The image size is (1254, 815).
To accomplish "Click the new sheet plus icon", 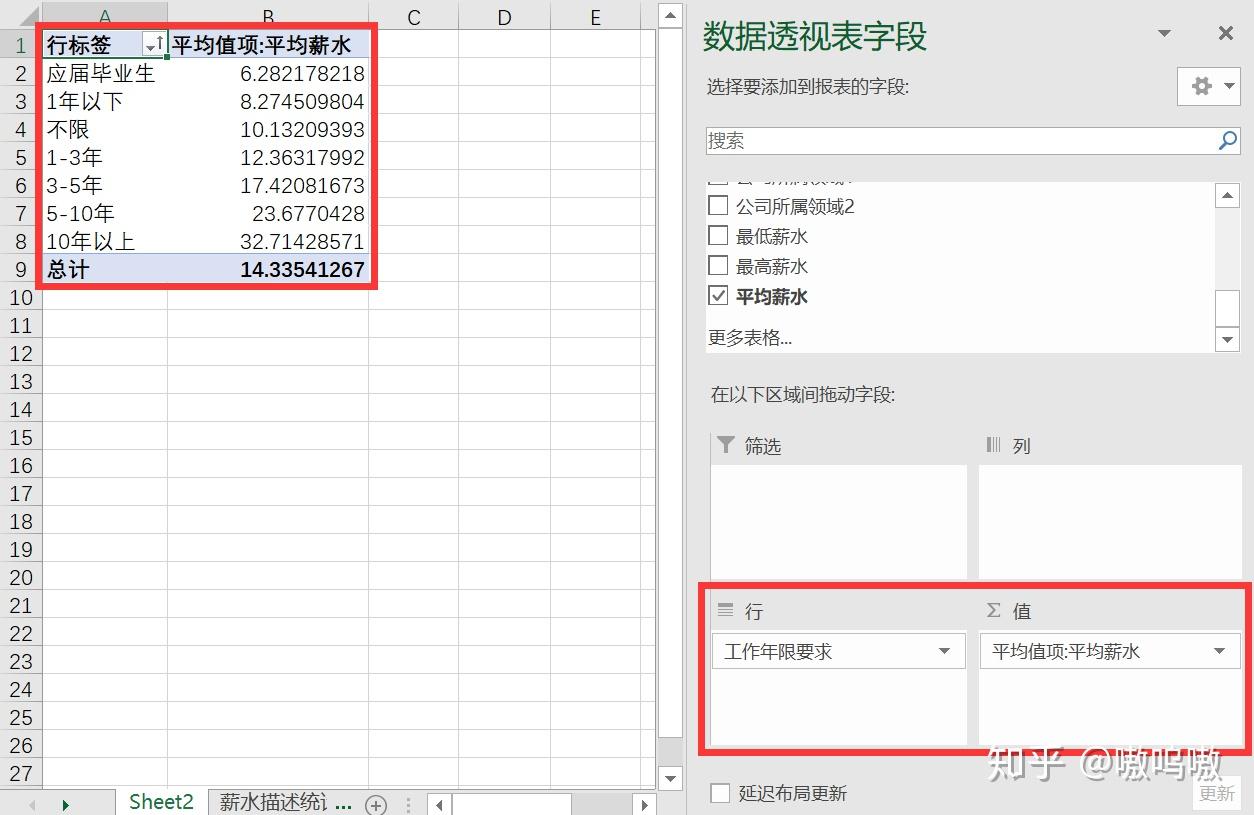I will click(376, 802).
